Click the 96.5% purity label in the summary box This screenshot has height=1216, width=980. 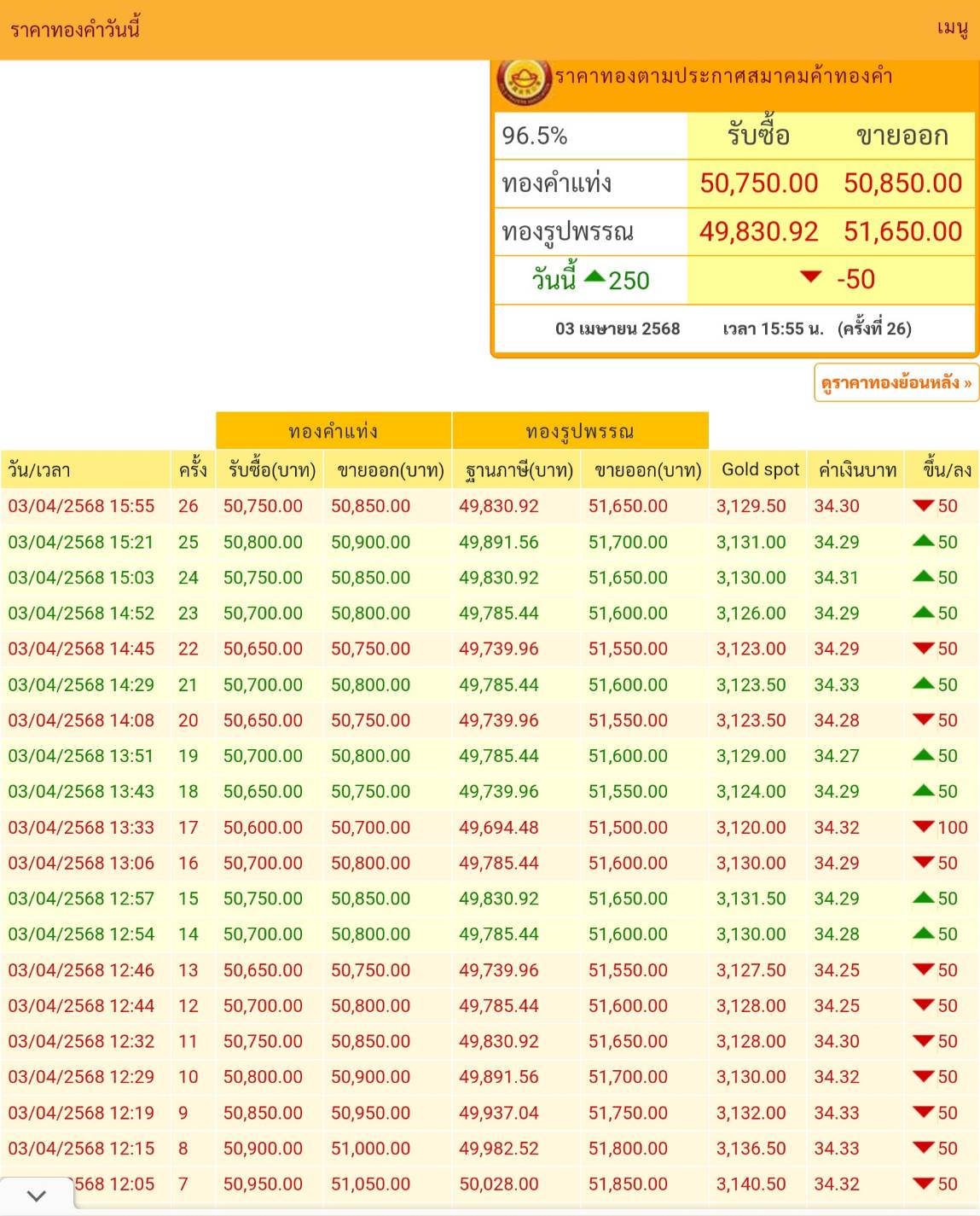535,136
